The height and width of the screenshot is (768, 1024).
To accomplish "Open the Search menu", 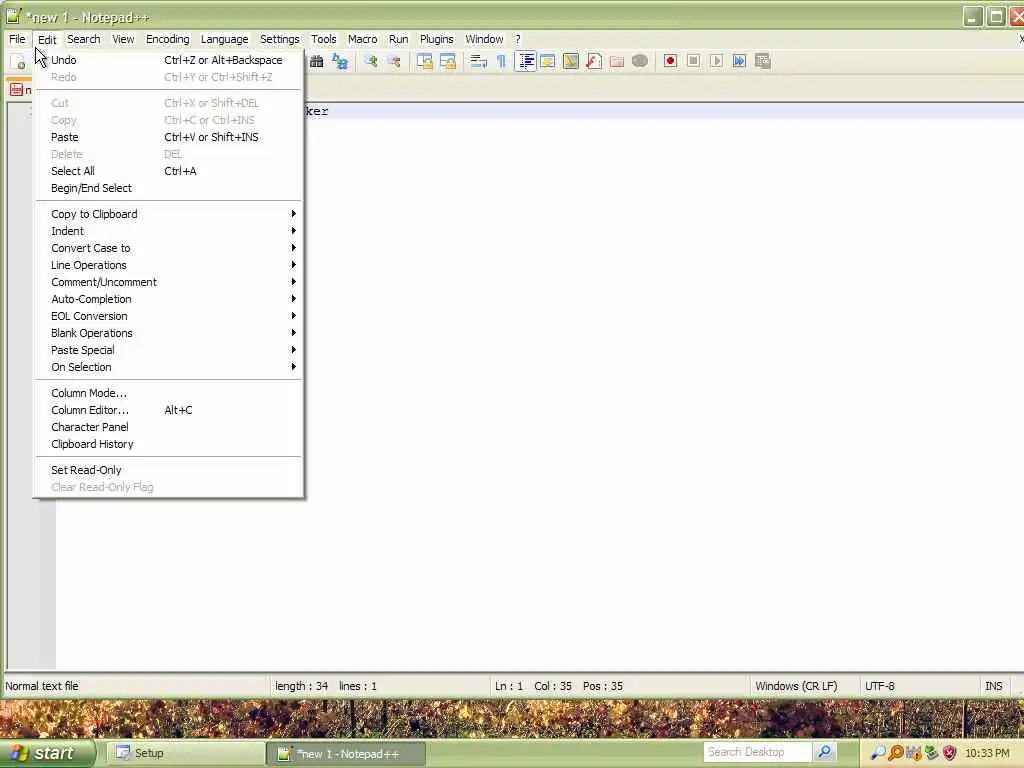I will [84, 39].
